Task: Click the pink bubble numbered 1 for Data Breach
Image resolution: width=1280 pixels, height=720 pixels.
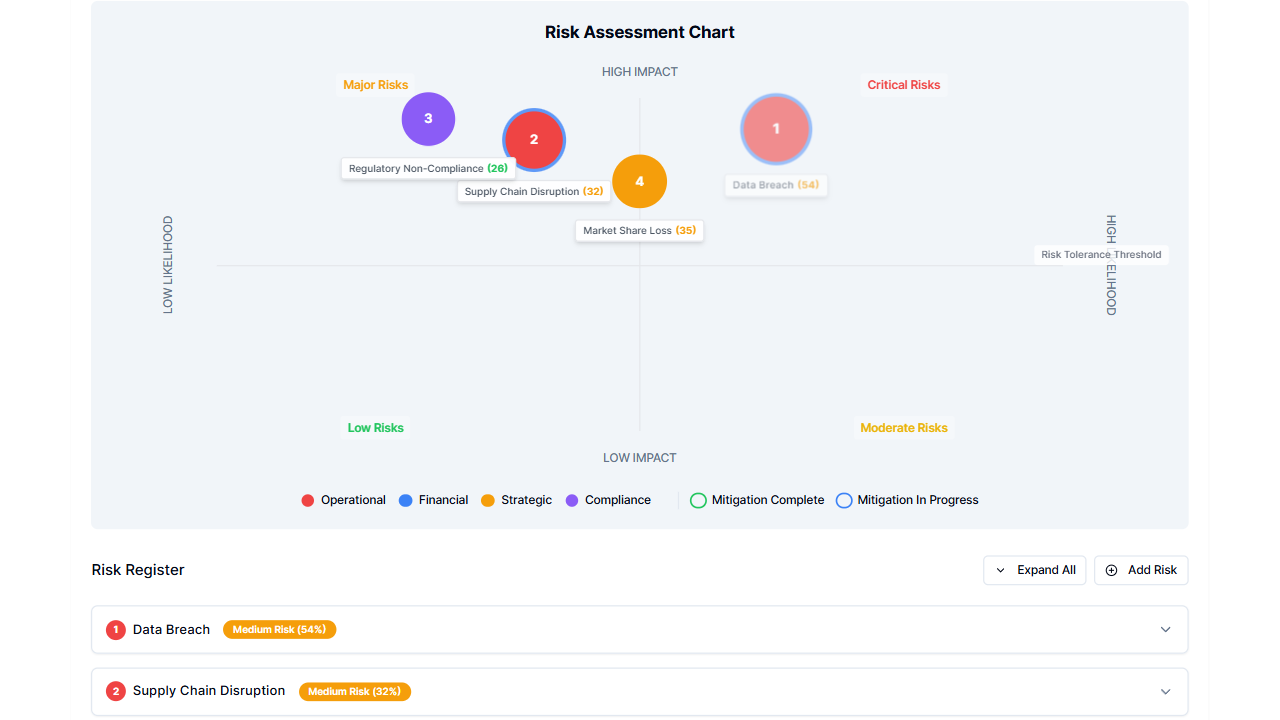Action: coord(776,129)
